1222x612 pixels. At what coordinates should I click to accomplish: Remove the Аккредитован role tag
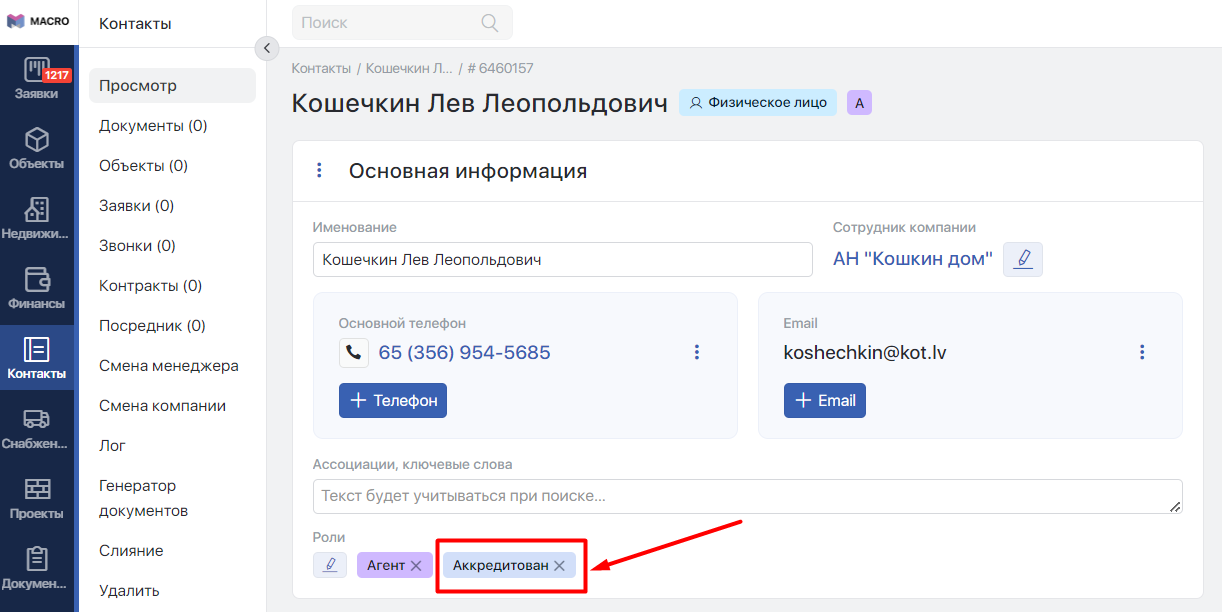pyautogui.click(x=560, y=566)
